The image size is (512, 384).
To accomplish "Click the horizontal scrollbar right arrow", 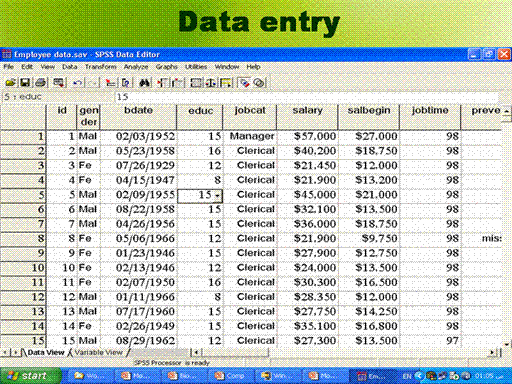I will (x=492, y=352).
